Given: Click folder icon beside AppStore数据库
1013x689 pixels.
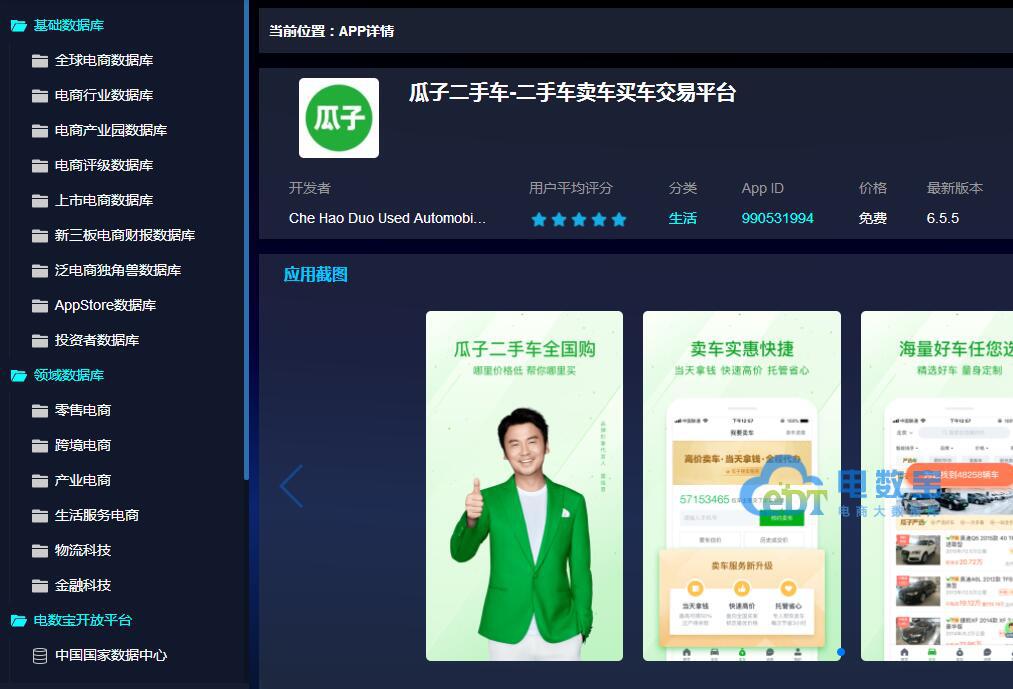Looking at the screenshot, I should [x=40, y=305].
